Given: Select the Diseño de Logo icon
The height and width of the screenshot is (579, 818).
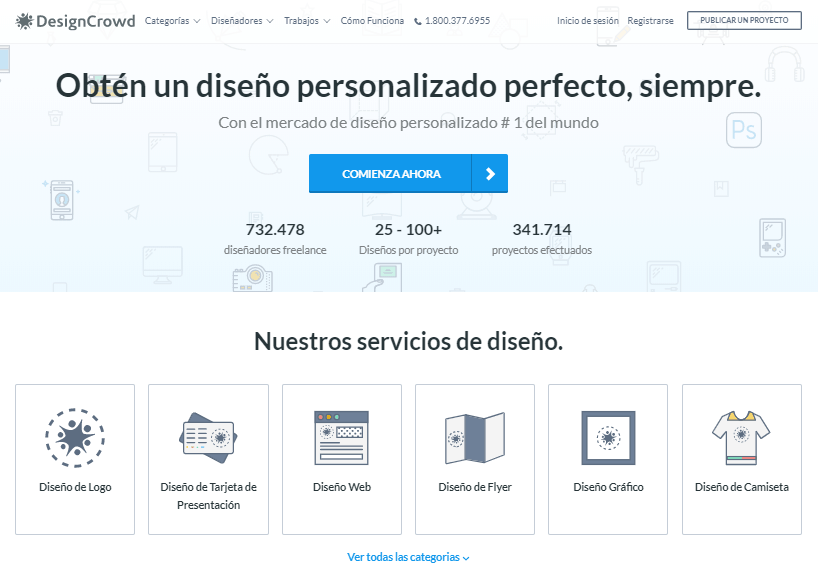Looking at the screenshot, I should click(x=75, y=437).
